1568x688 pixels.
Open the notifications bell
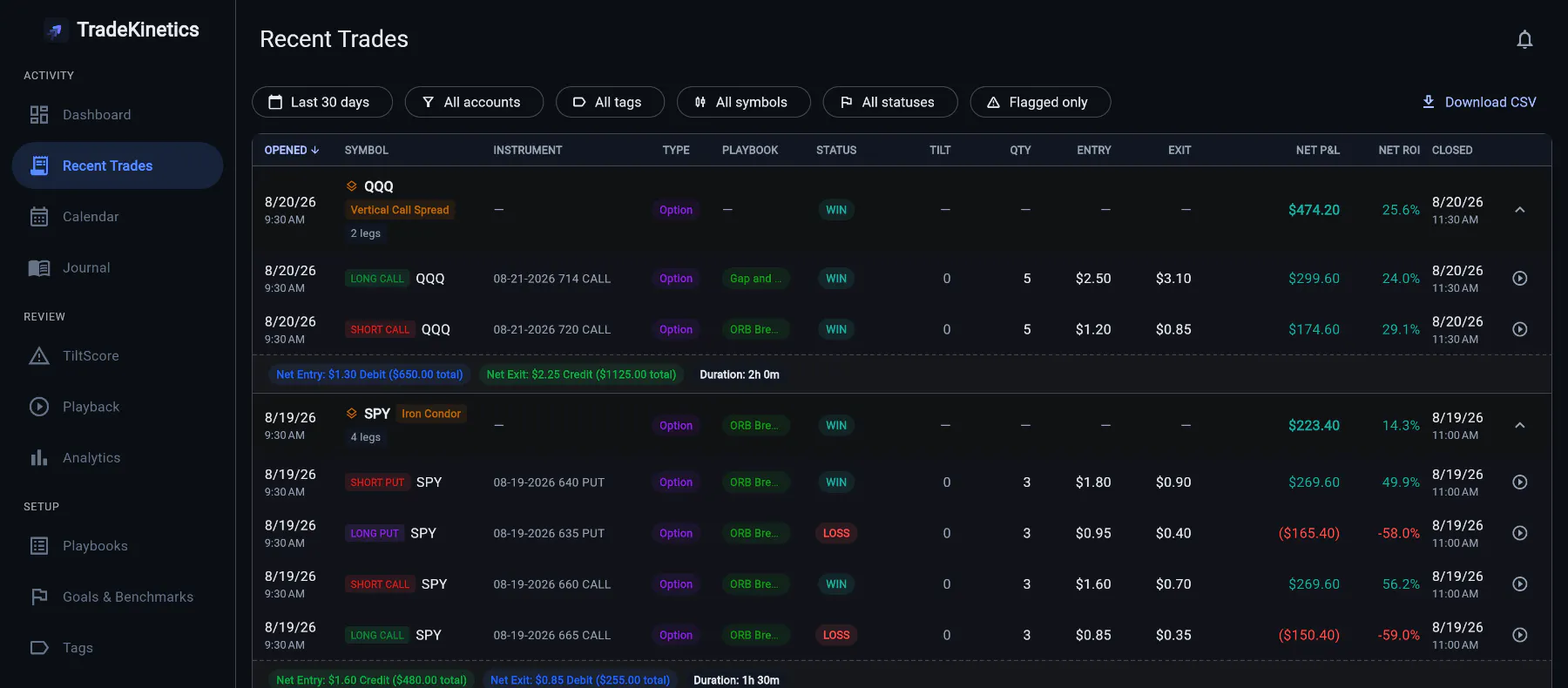pos(1524,39)
